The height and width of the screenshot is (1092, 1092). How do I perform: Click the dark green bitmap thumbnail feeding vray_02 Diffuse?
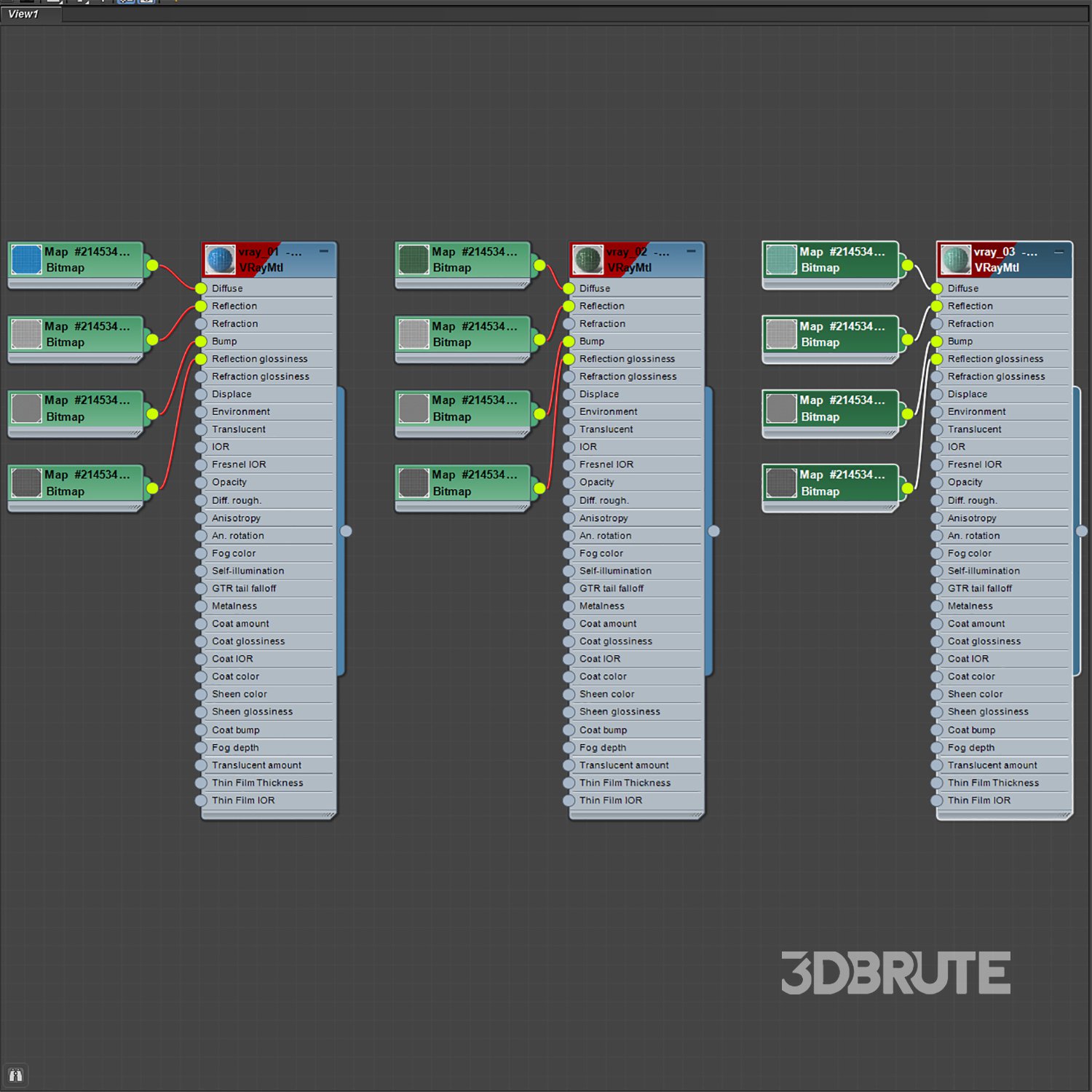pyautogui.click(x=414, y=260)
